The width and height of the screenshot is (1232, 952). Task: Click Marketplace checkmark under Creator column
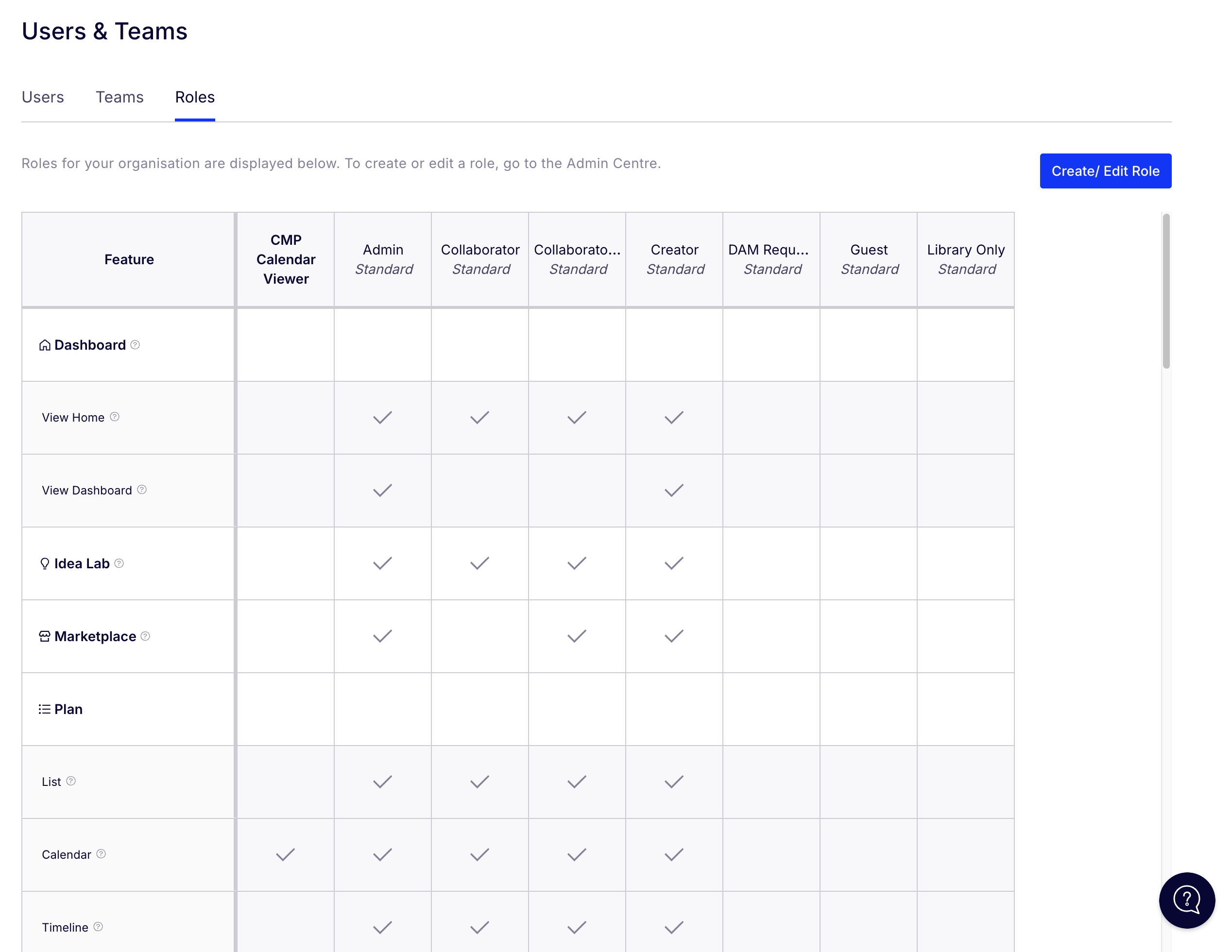[x=673, y=636]
